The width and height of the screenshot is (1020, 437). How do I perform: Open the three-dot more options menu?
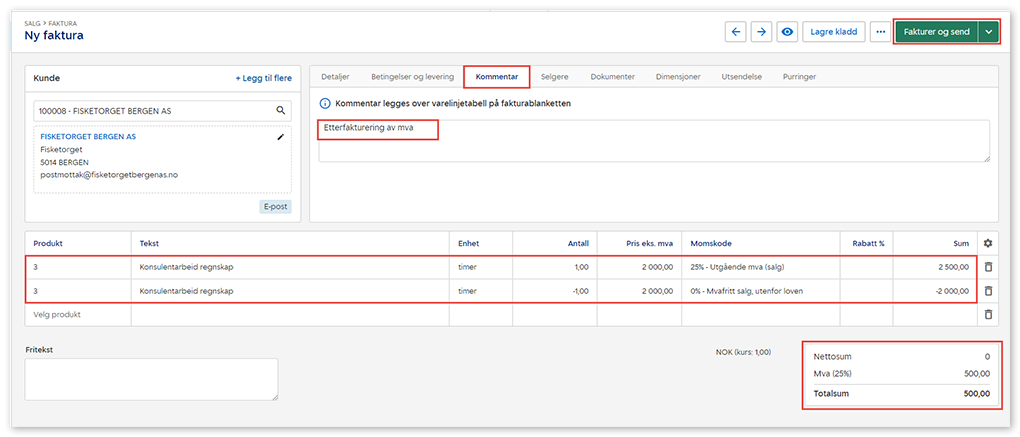click(x=880, y=32)
